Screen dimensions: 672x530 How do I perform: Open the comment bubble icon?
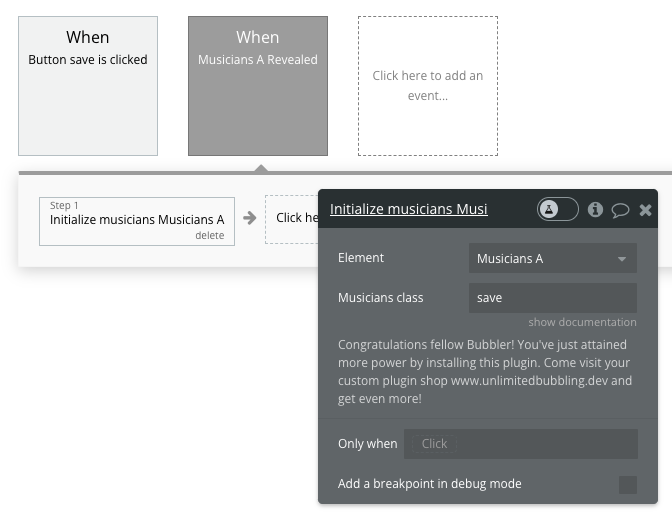click(x=620, y=210)
